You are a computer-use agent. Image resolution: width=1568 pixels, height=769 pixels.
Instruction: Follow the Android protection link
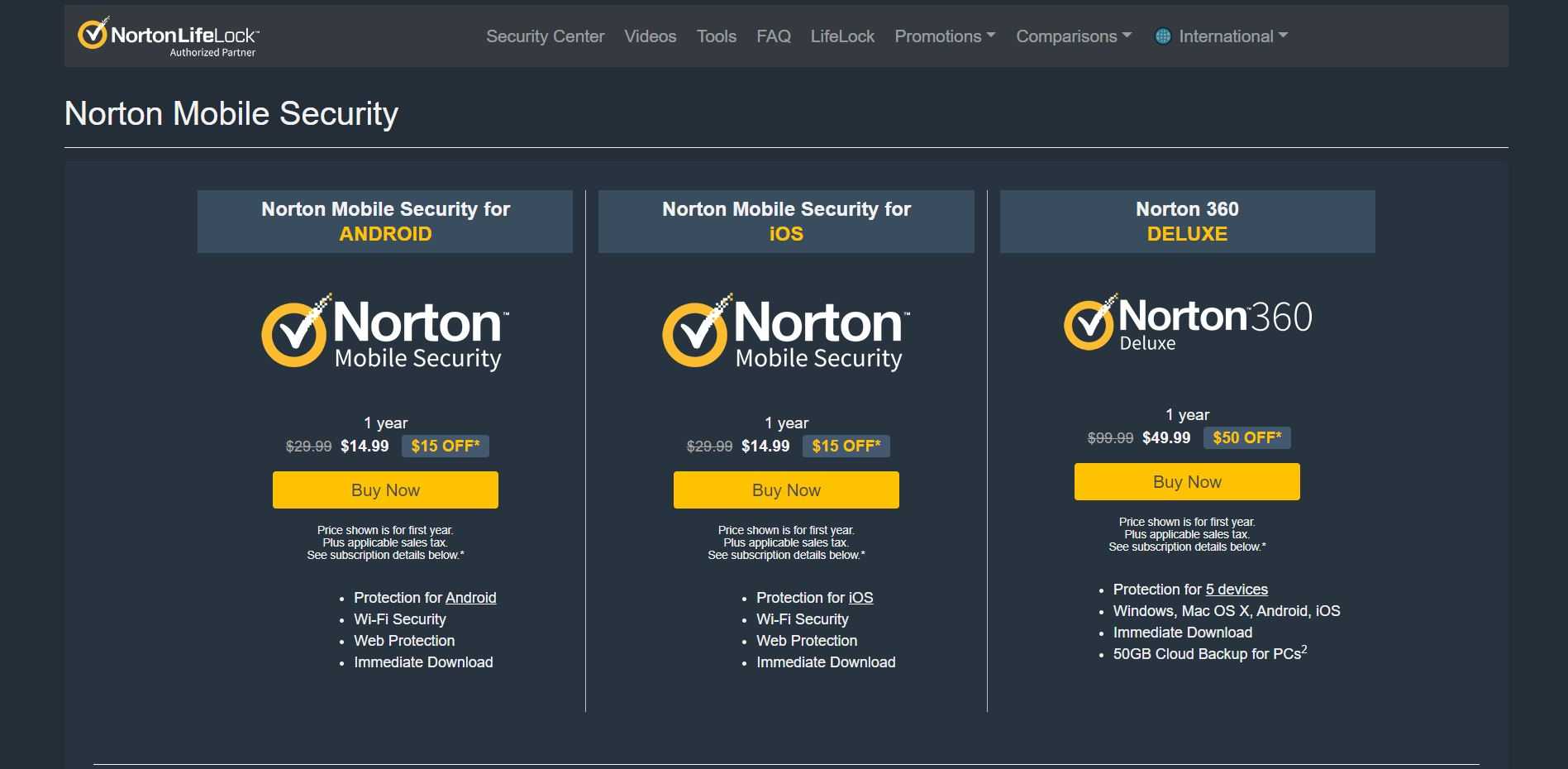470,598
